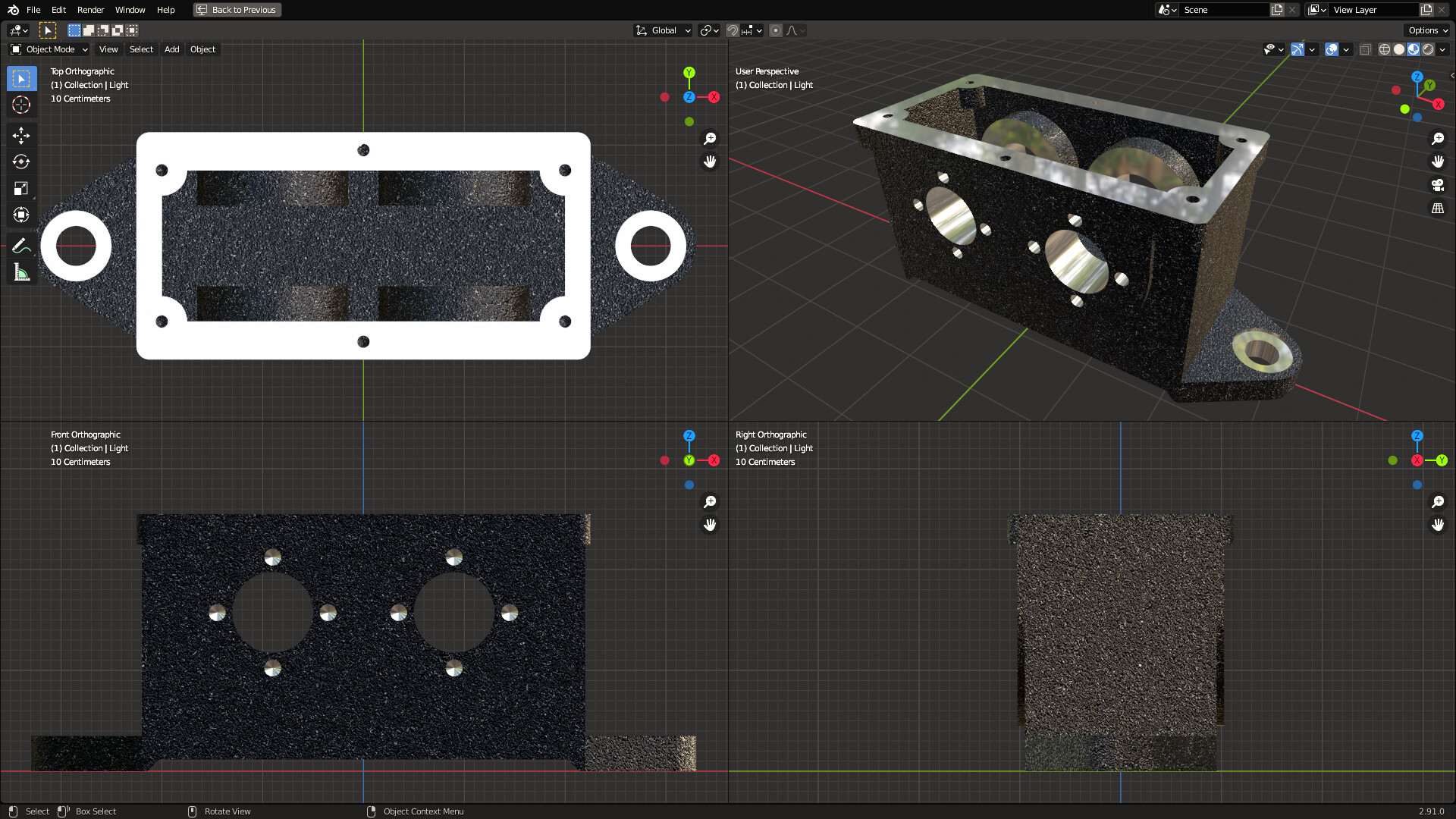Toggle camera view in perspective viewport
This screenshot has height=819, width=1456.
(1437, 185)
